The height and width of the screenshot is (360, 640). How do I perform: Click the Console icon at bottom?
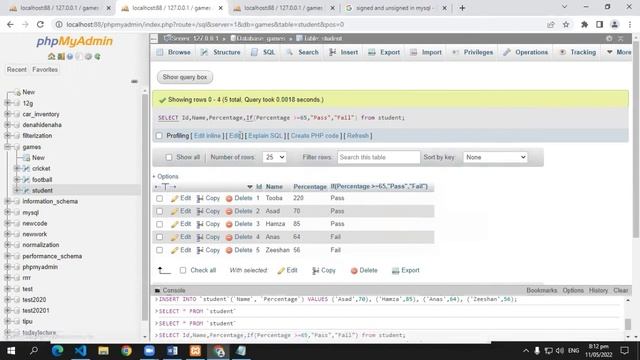coord(157,291)
